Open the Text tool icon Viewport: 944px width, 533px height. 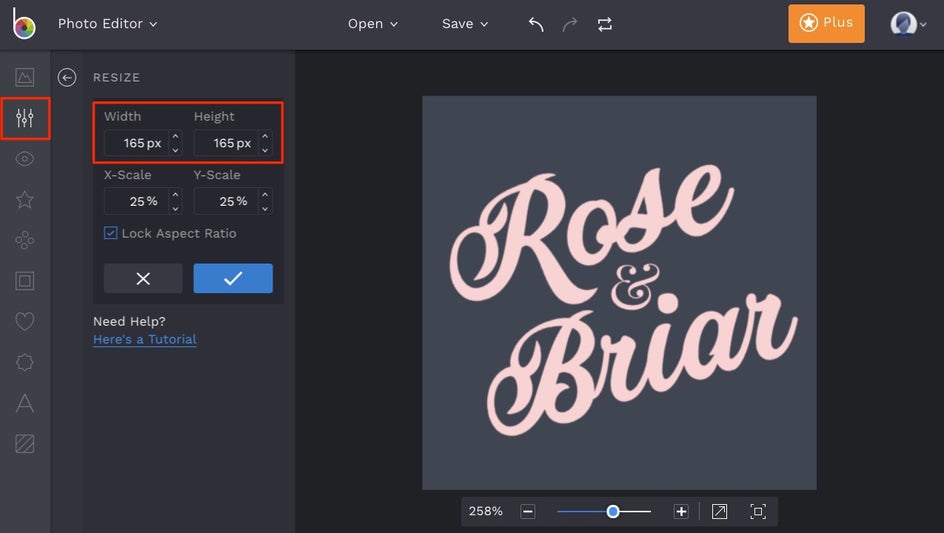(25, 403)
